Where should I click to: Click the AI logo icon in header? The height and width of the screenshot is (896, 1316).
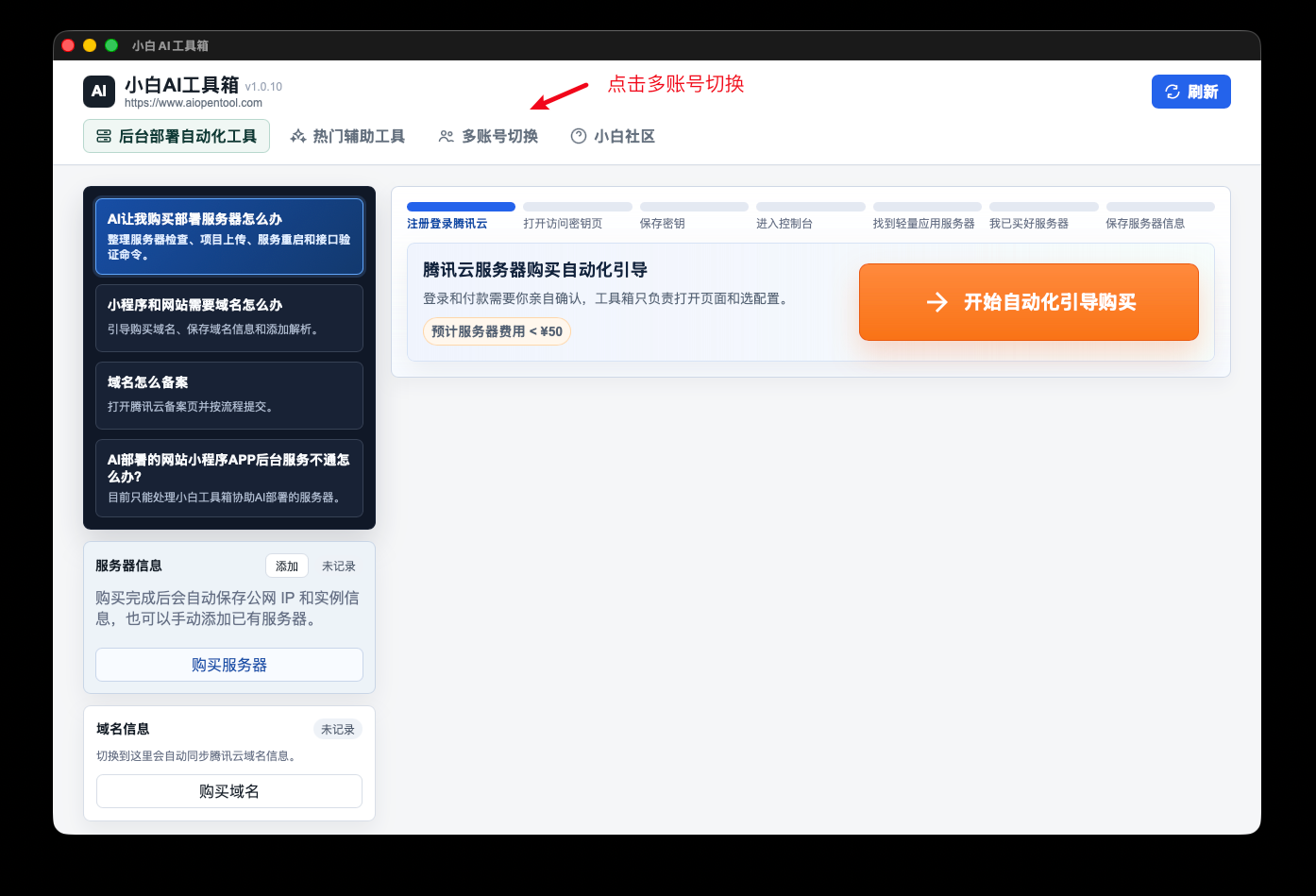[x=99, y=92]
